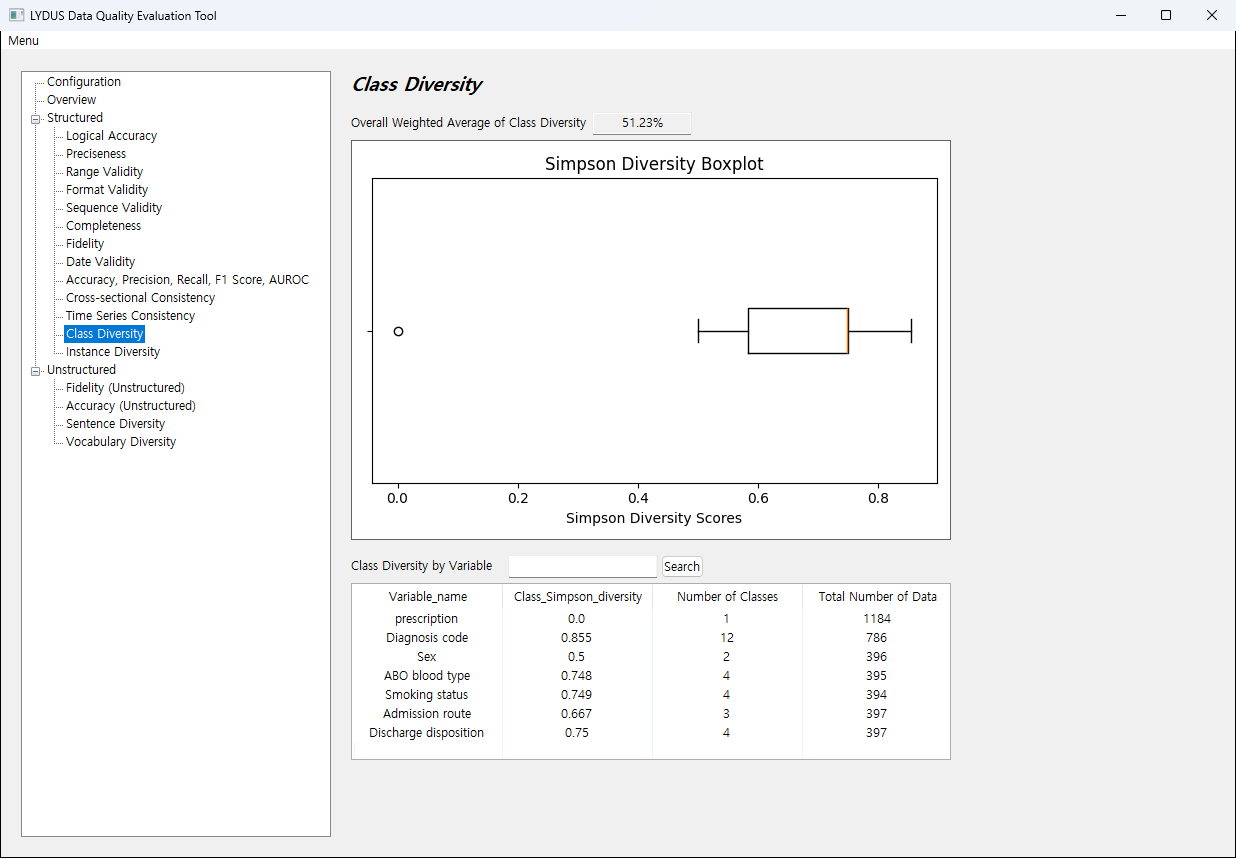
Task: Go to Preciseness in the sidebar
Action: point(96,154)
